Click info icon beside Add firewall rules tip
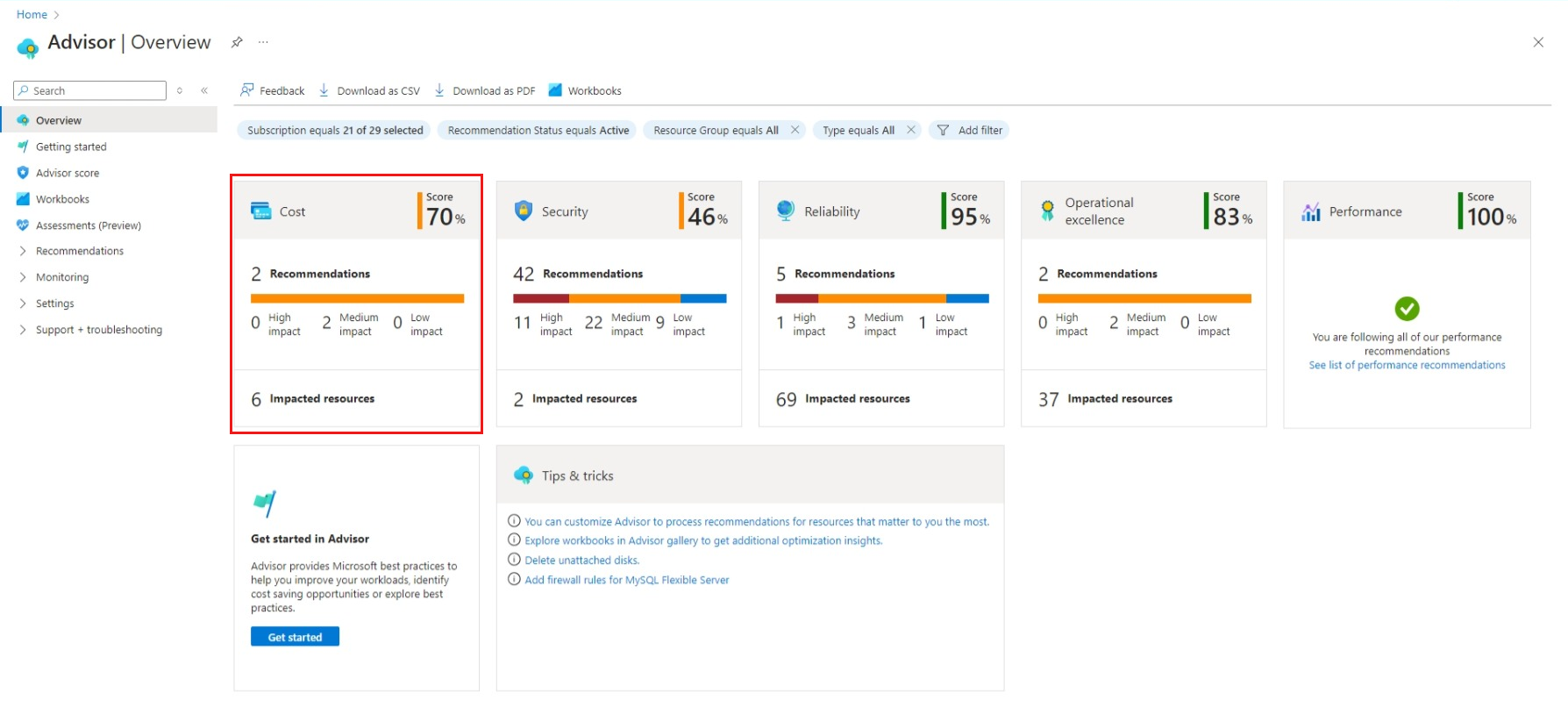The height and width of the screenshot is (707, 1568). tap(514, 579)
